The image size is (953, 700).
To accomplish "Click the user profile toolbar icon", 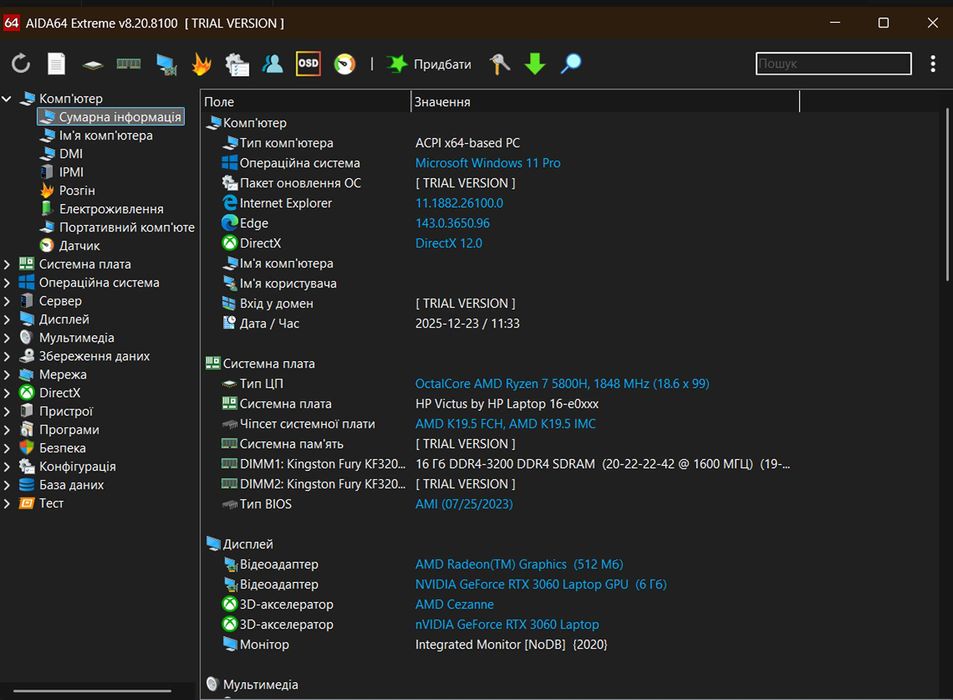I will click(x=272, y=63).
